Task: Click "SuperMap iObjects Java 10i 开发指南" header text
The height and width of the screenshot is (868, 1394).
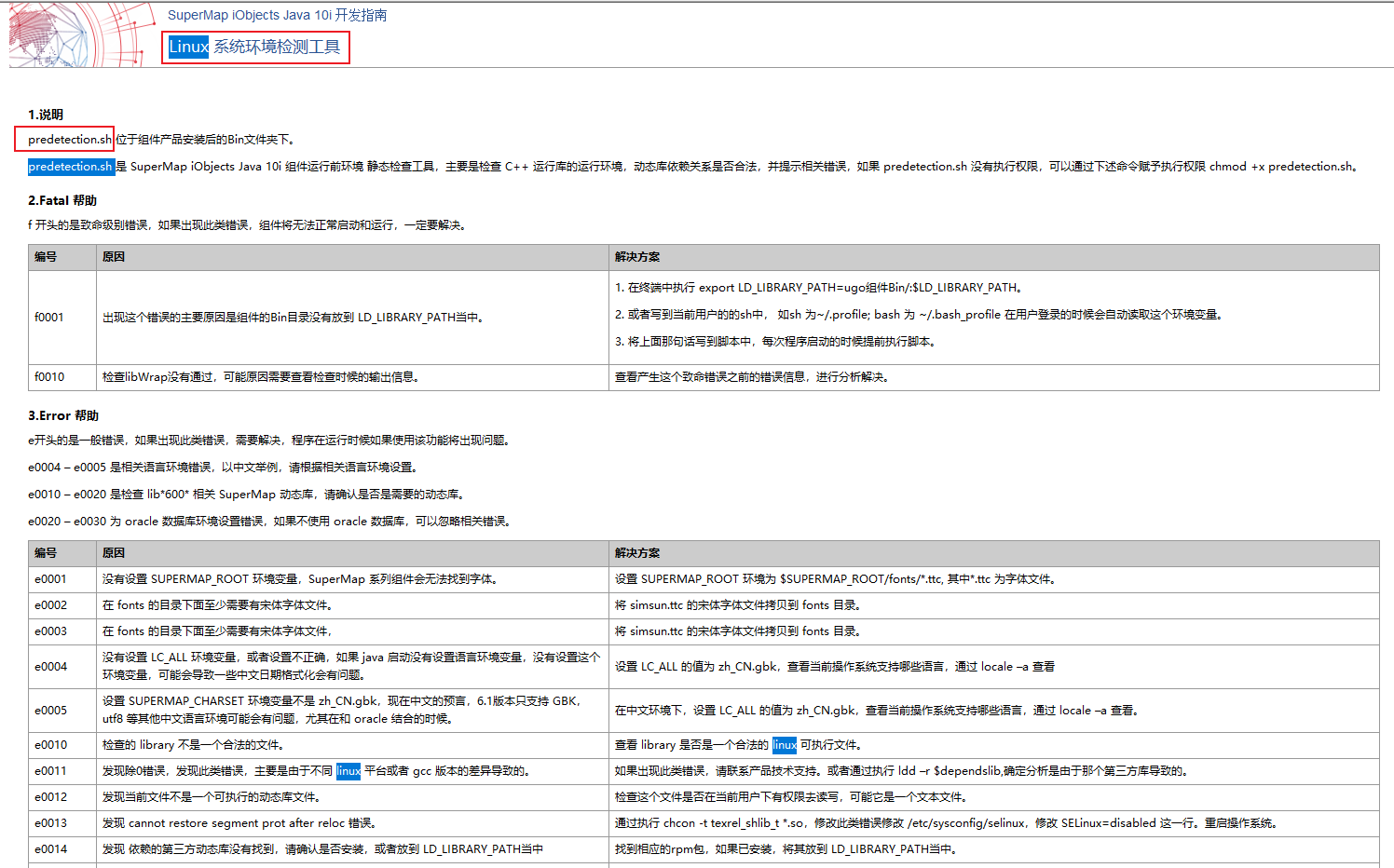Action: coord(277,15)
